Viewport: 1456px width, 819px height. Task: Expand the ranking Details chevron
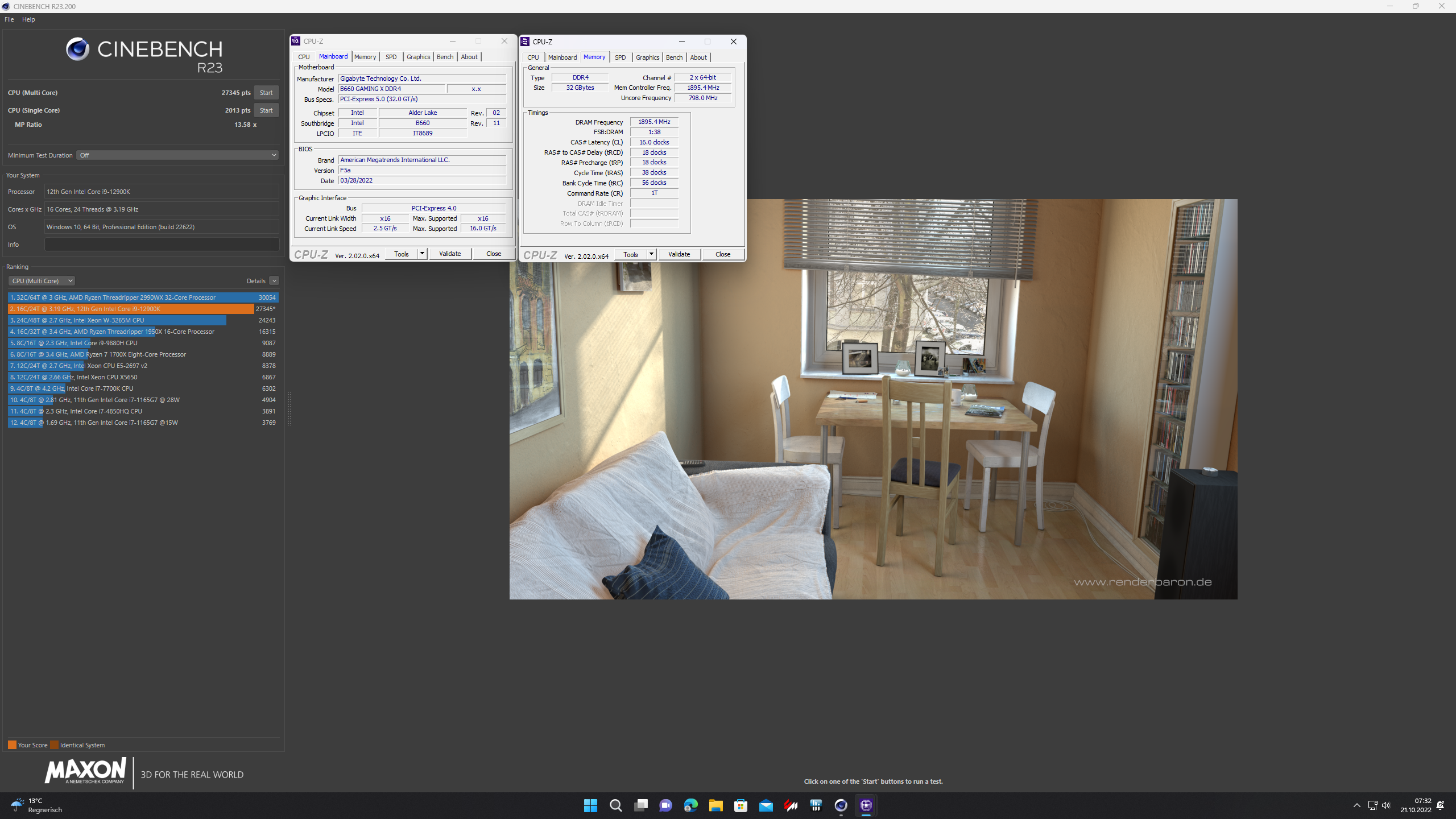[274, 281]
